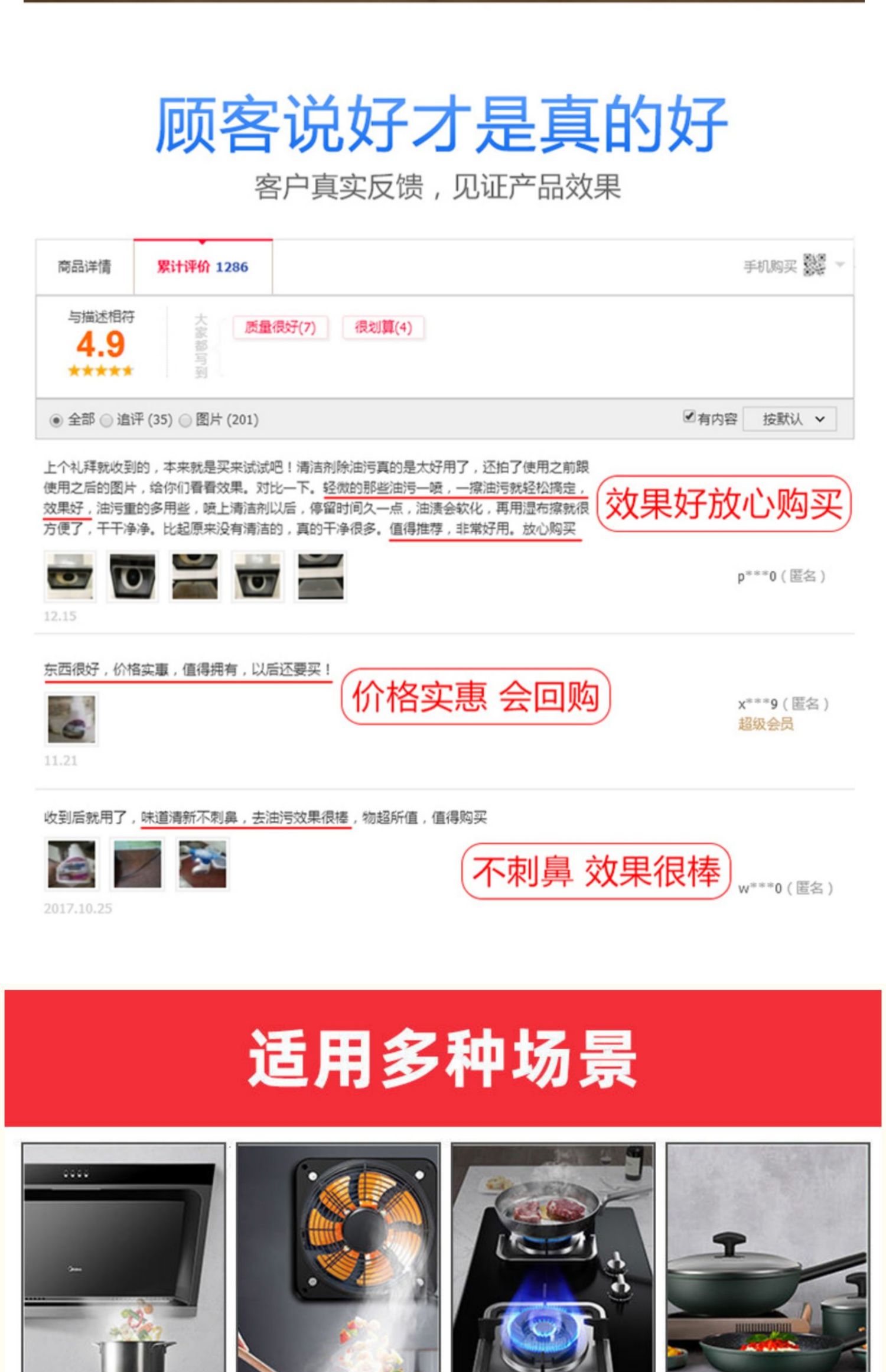Click the 质量很好(7) tag
This screenshot has width=886, height=1372.
[x=281, y=327]
